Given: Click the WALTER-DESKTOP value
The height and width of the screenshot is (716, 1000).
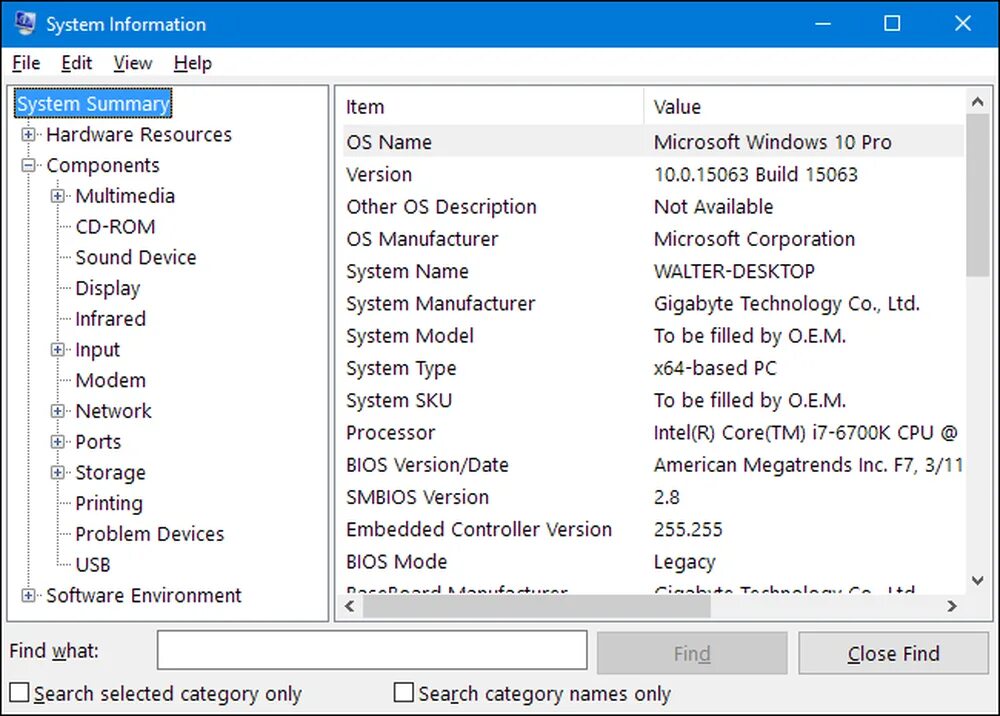Looking at the screenshot, I should (734, 272).
